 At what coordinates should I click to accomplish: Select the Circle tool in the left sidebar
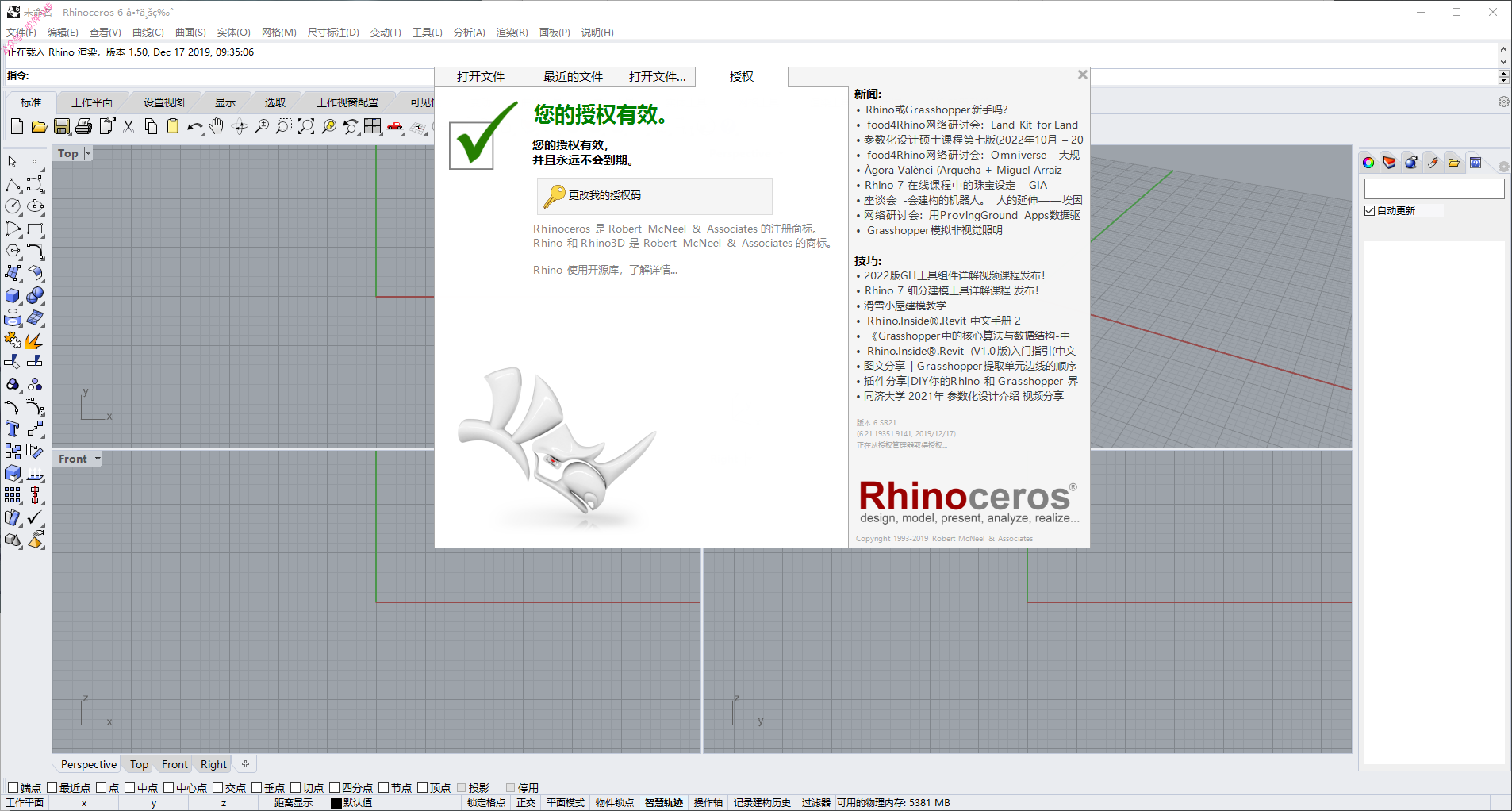coord(13,206)
